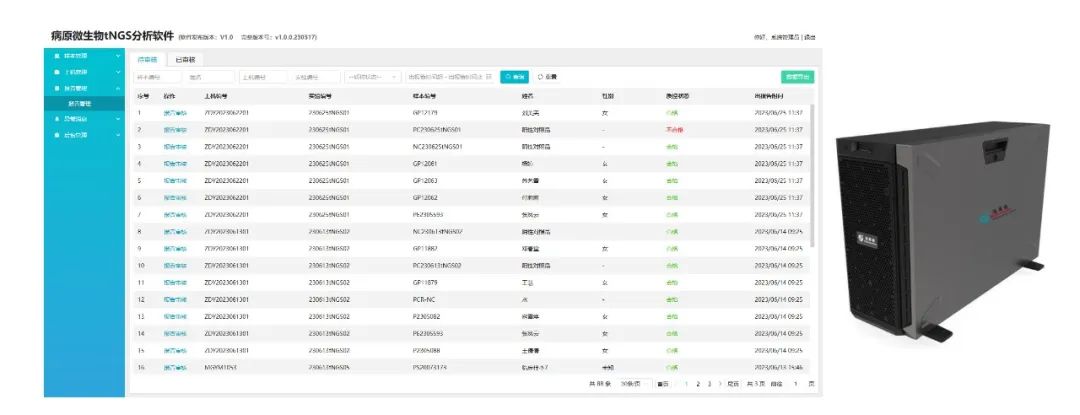
Task: Collapse the expanded third sidebar menu using its chevron
Action: 118,88
